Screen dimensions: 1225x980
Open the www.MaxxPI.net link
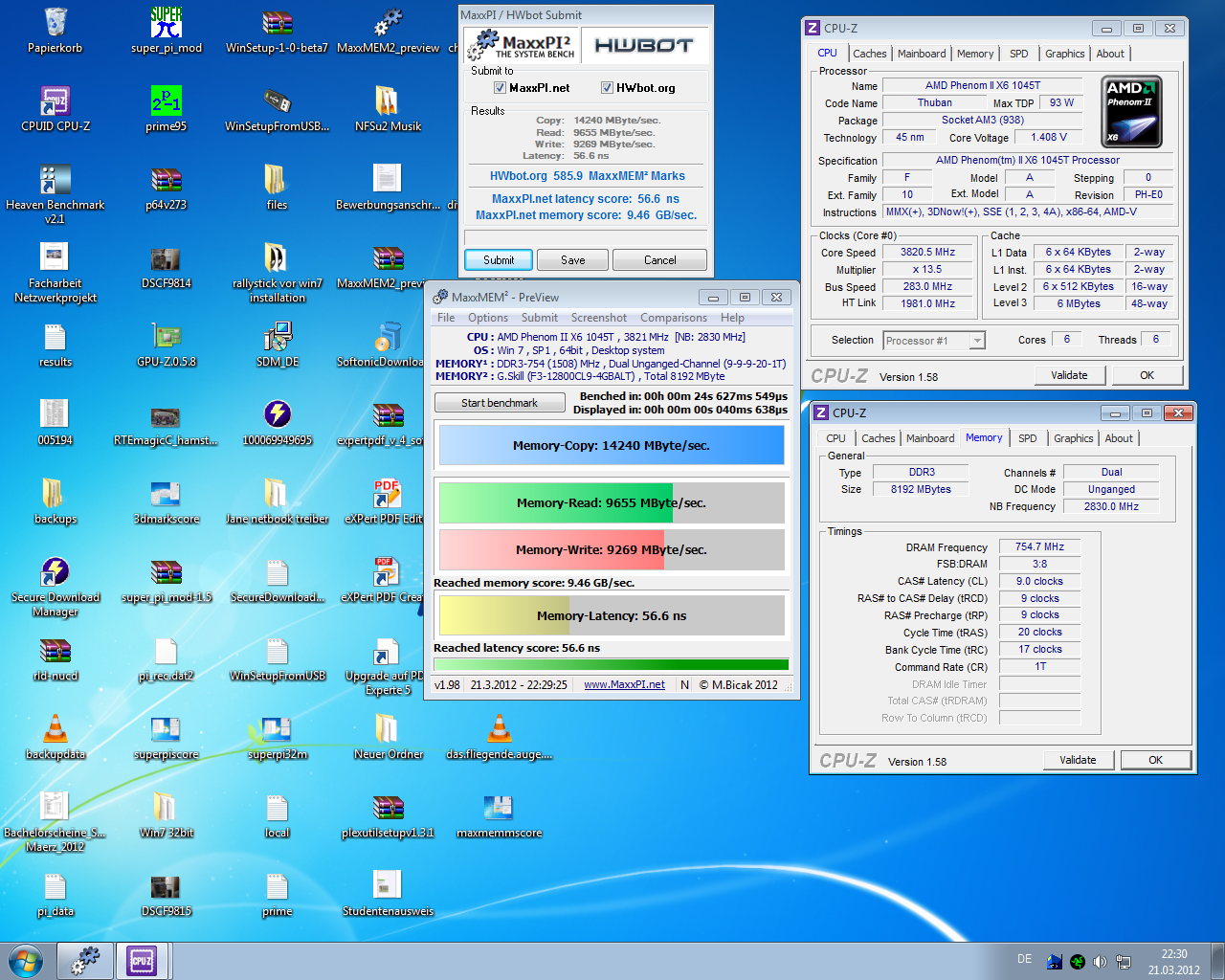coord(625,684)
